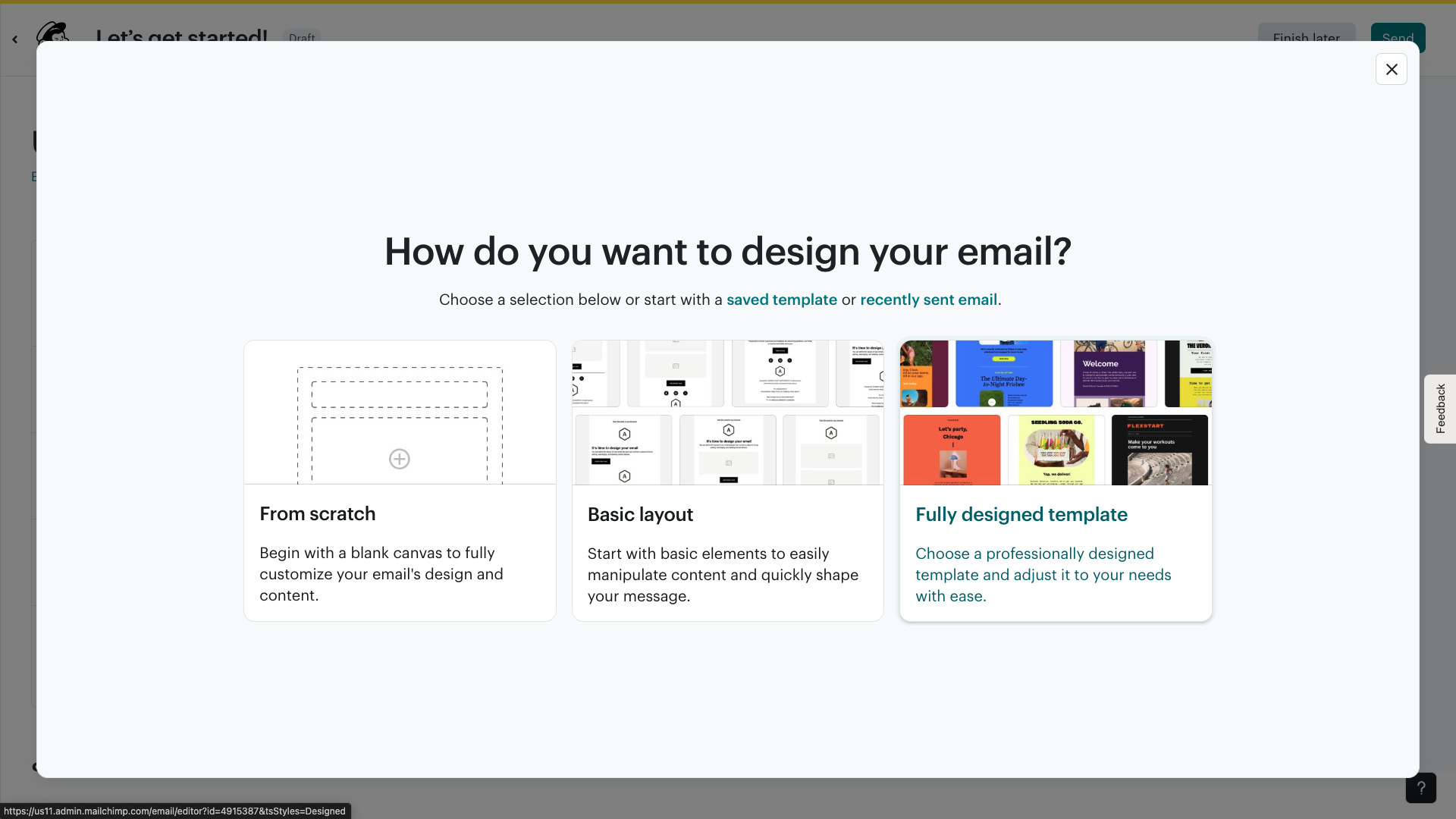Click the Ultimate Day-to-Night Frisbee thumbnail

1003,373
